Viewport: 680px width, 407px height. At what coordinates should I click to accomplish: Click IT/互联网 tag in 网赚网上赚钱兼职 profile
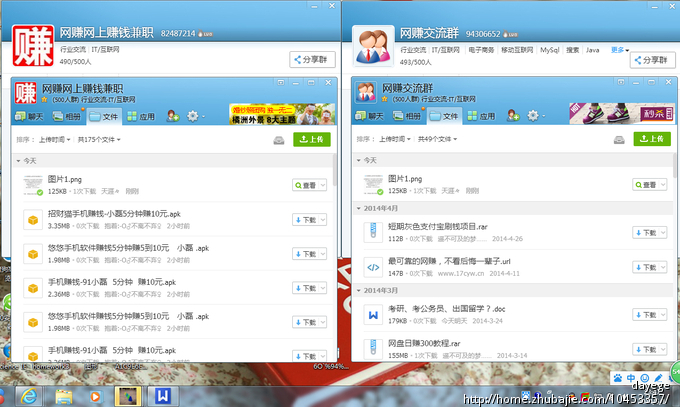point(105,49)
